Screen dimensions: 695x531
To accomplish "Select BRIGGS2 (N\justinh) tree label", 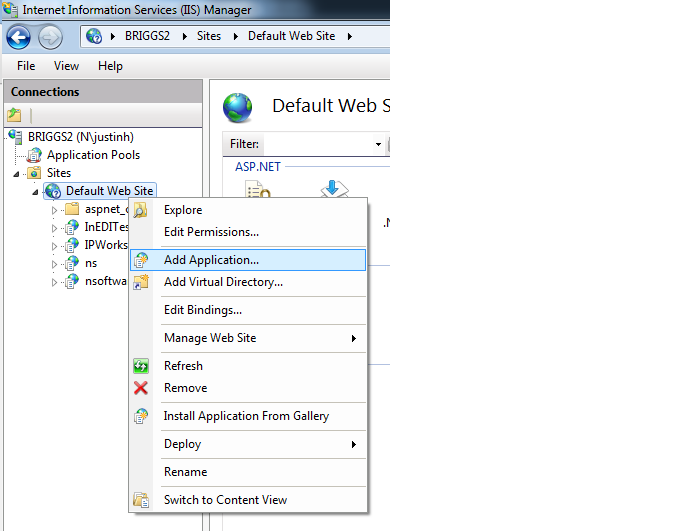I will 81,137.
